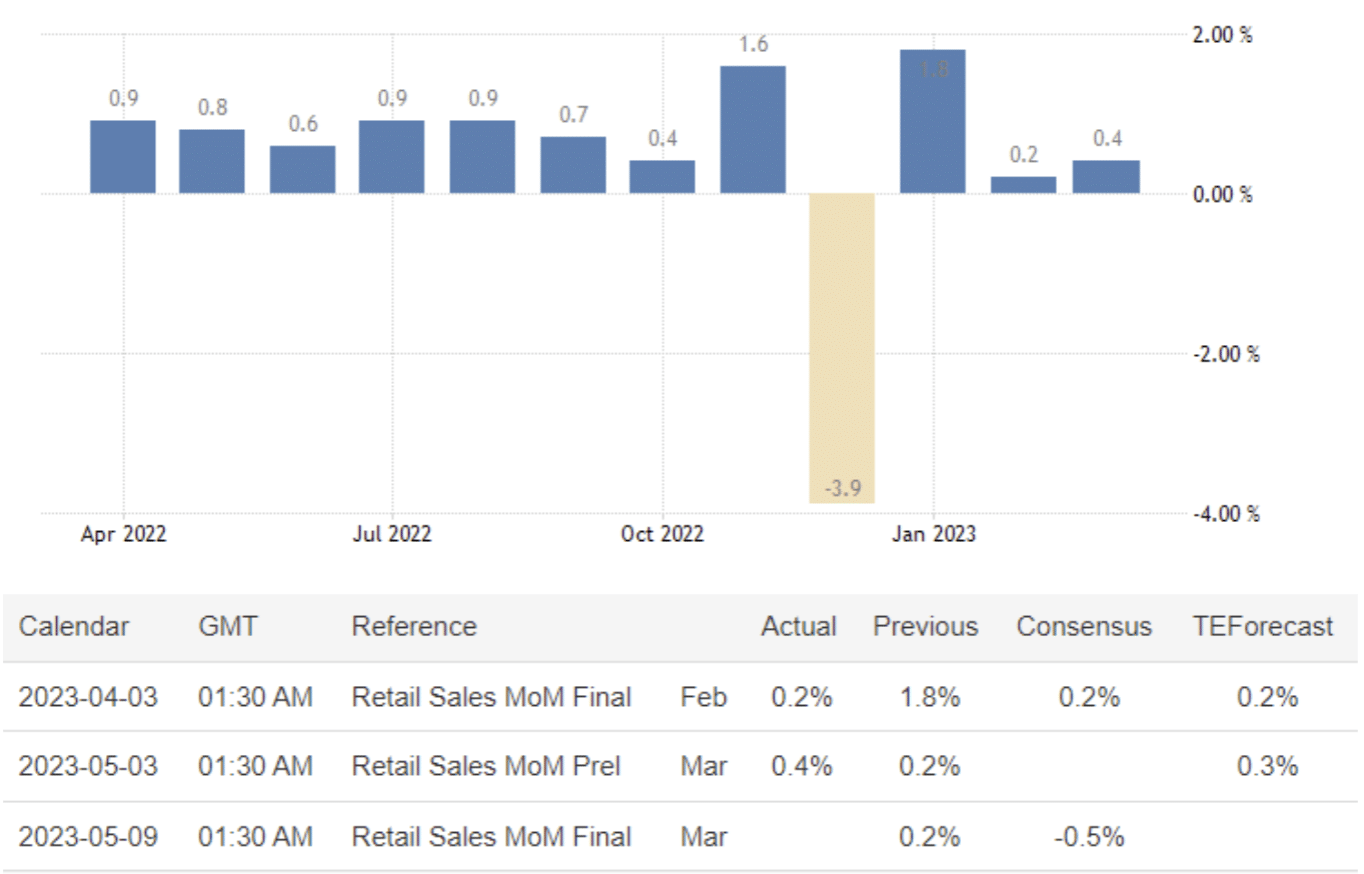This screenshot has height=874, width=1364.
Task: Click the Jan 2023 axis label
Action: click(933, 535)
